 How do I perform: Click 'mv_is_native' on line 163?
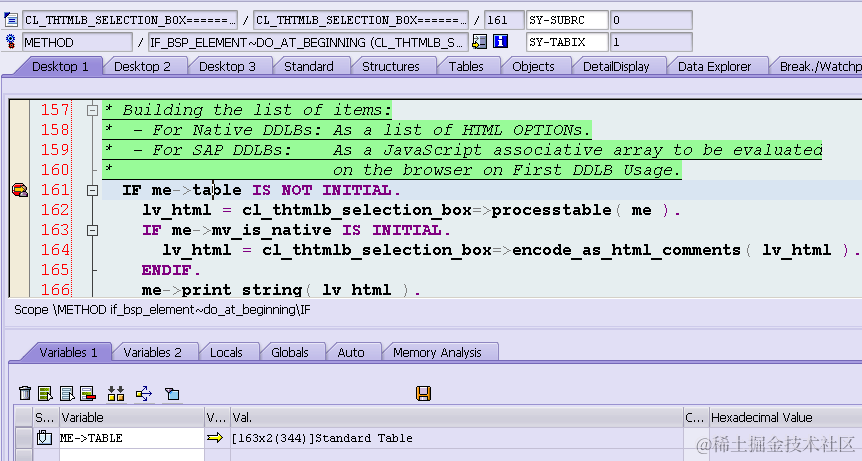click(x=272, y=230)
